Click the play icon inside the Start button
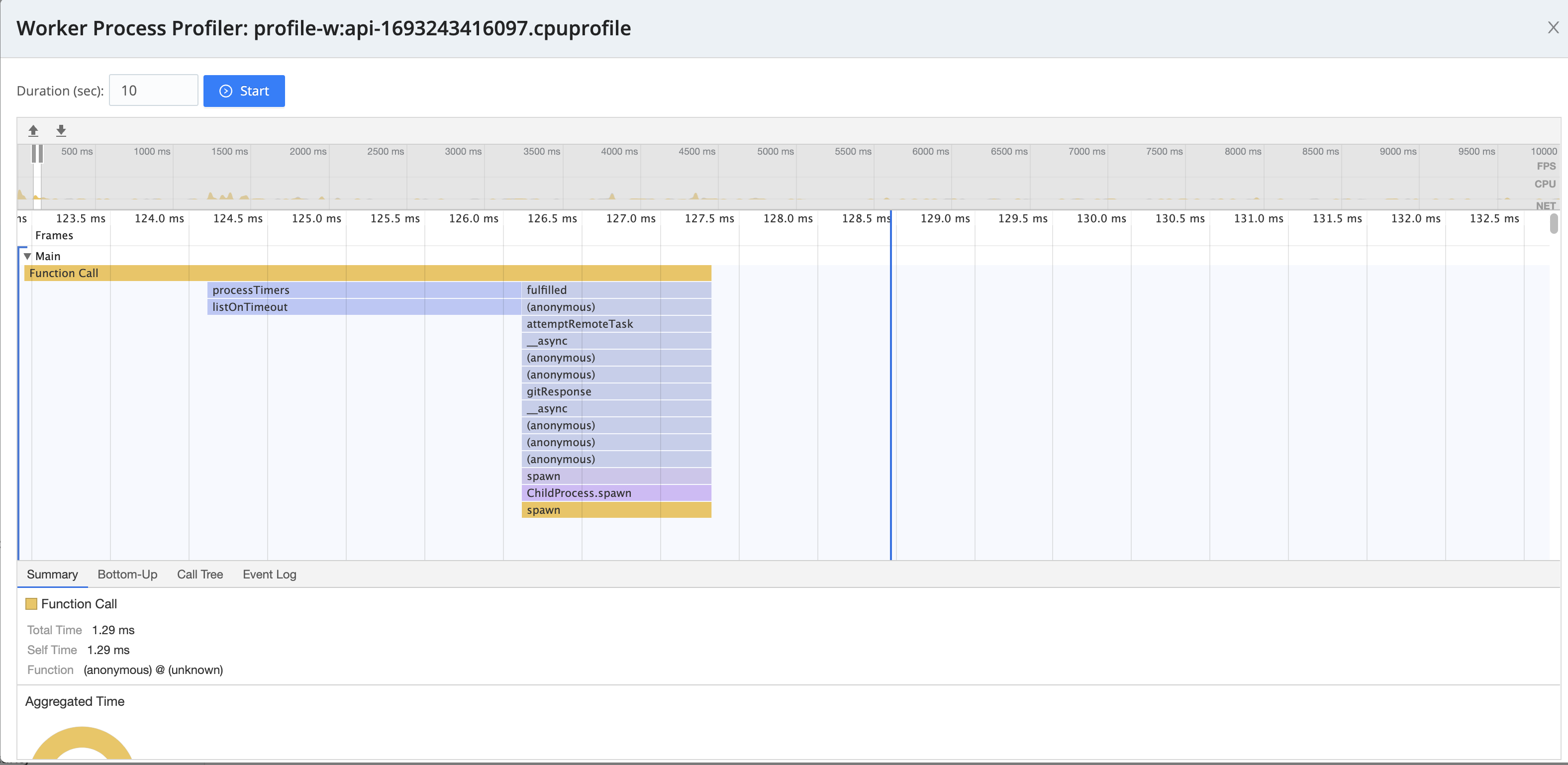 (x=225, y=91)
